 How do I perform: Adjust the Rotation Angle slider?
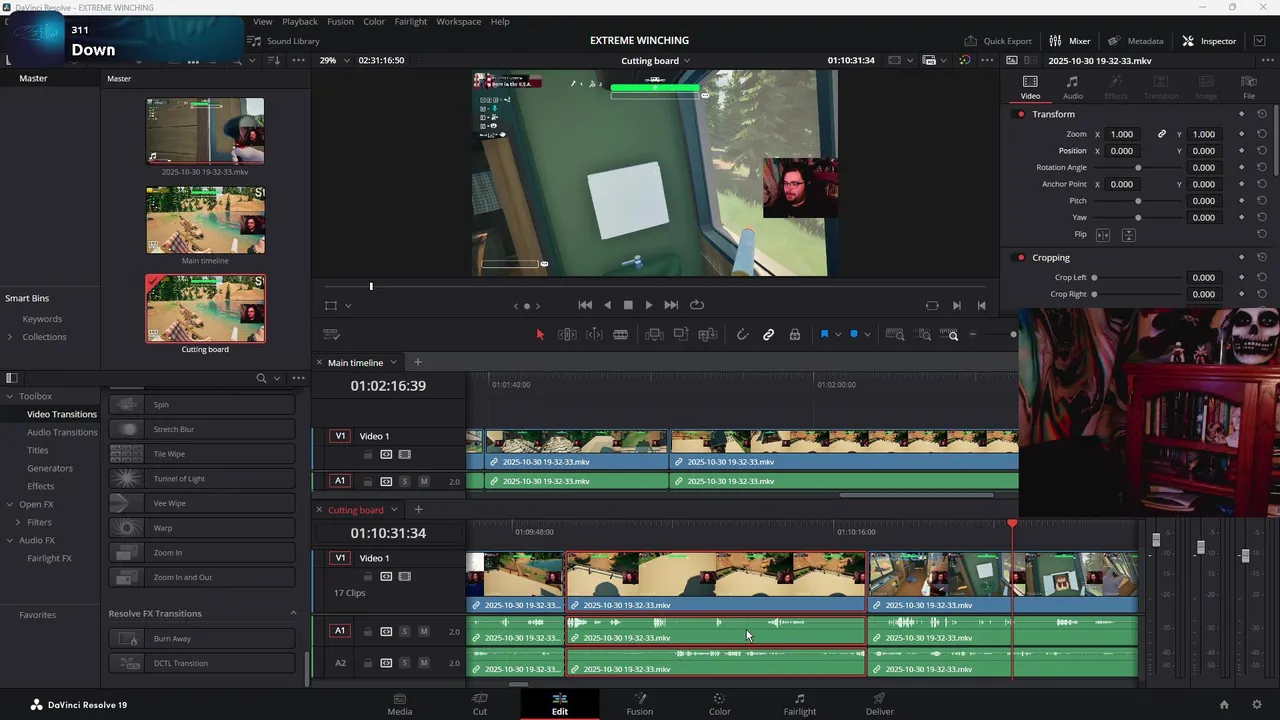click(x=1138, y=168)
